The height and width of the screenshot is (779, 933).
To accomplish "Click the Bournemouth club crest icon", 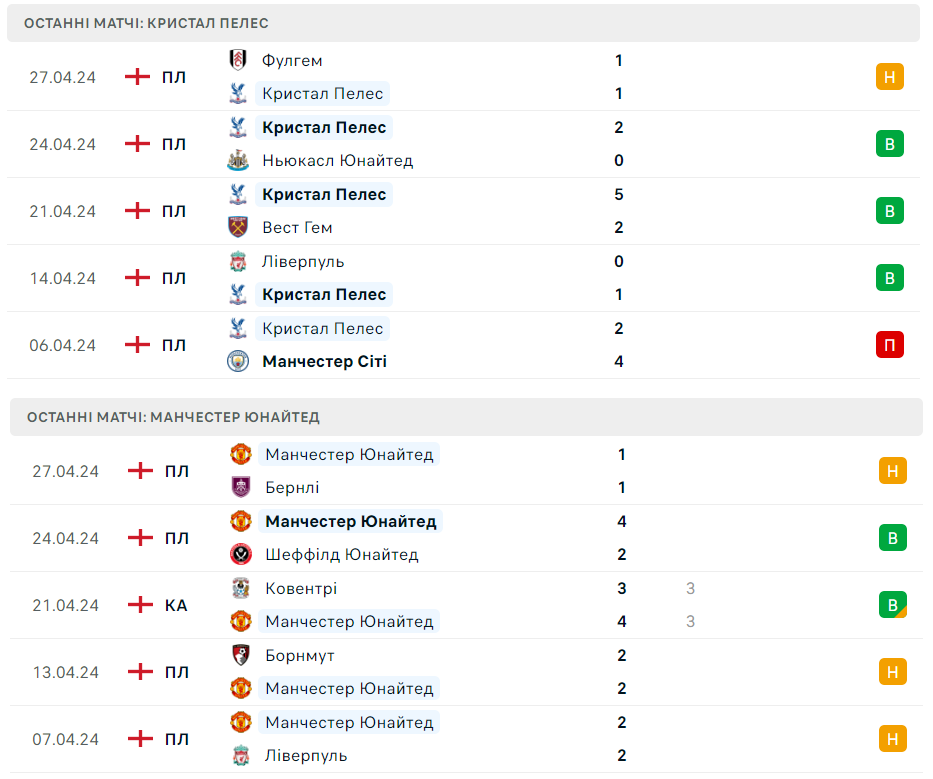I will tap(240, 655).
